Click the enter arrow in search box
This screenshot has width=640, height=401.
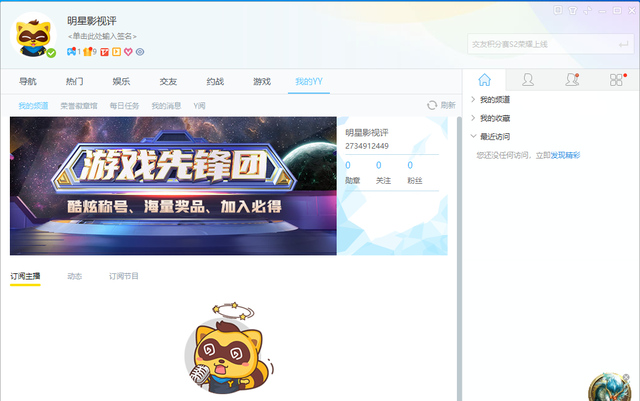(623, 44)
